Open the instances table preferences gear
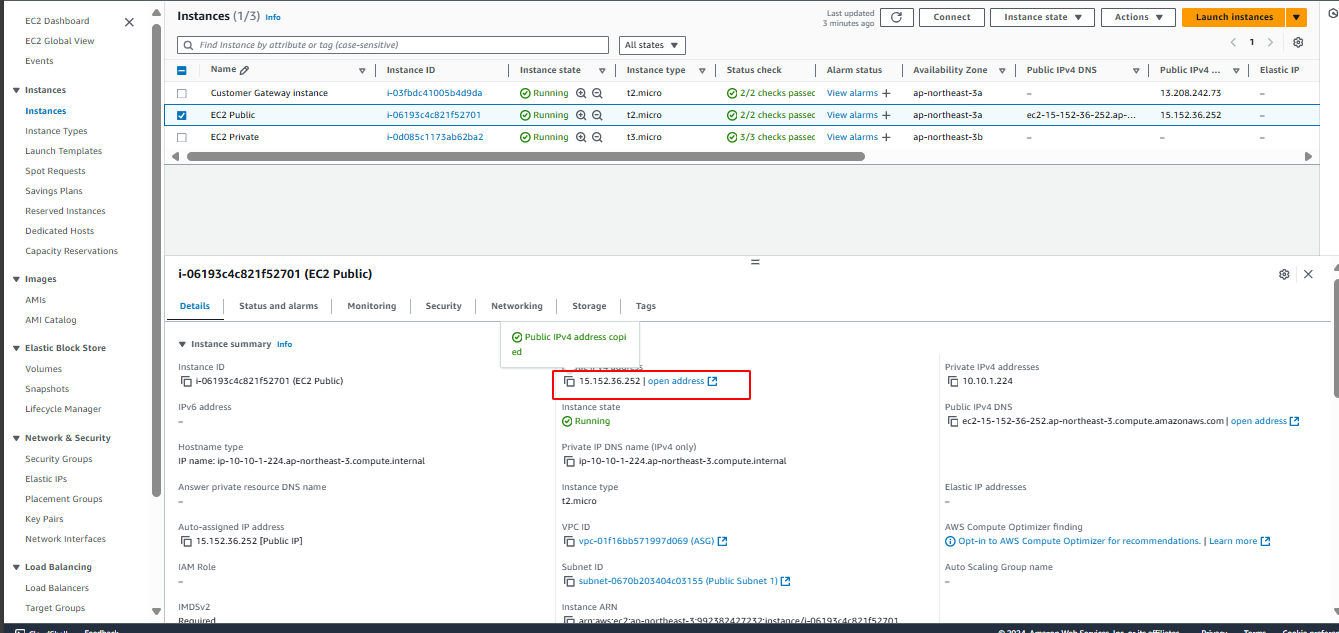Screen dimensions: 1339x633 coord(1297,42)
